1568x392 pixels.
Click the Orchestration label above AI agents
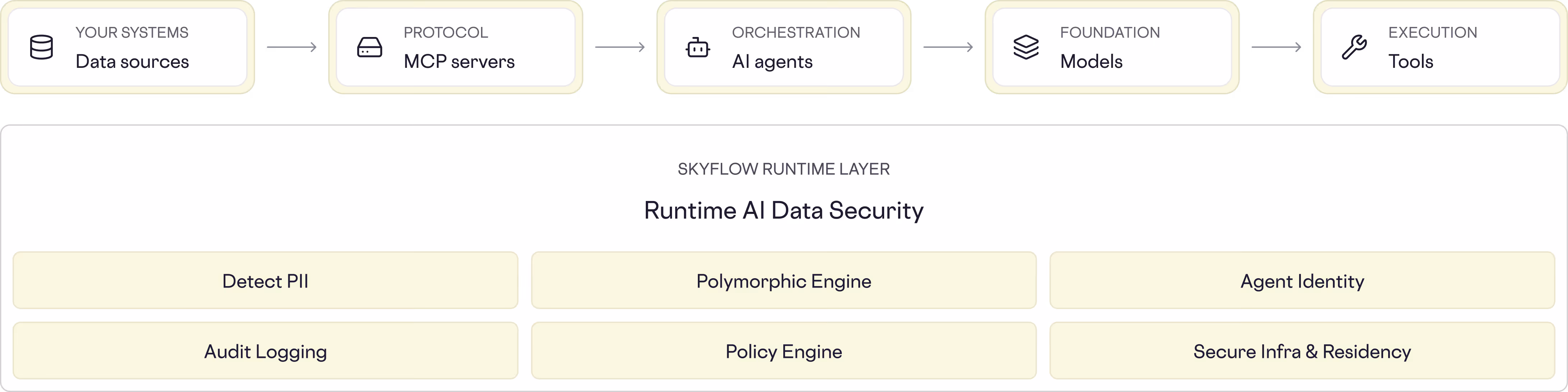[x=795, y=32]
